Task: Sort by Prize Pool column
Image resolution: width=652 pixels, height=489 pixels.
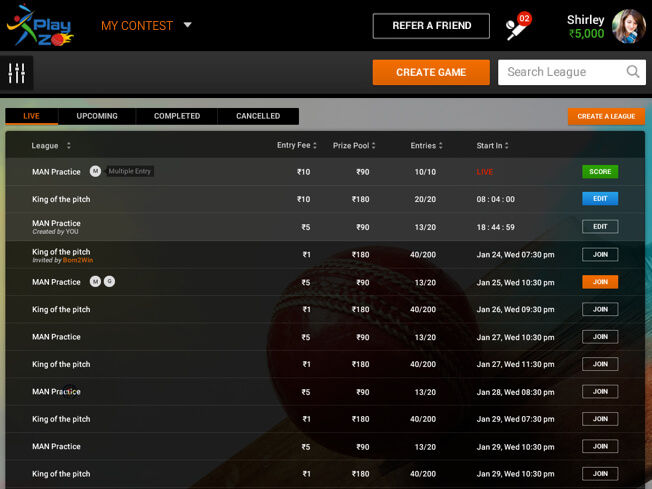Action: (354, 146)
